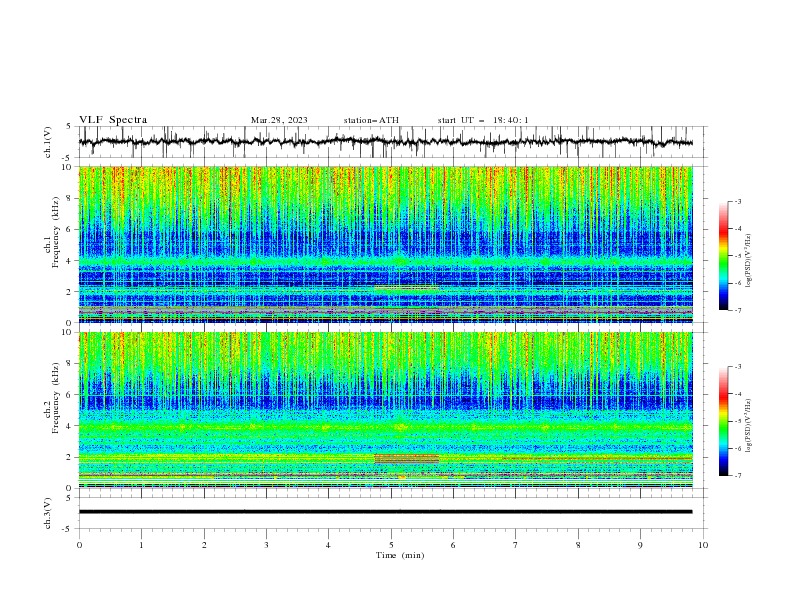This screenshot has height=612, width=792.
Task: Click the '-7' value on ch.2 colorbar
Action: (x=738, y=476)
